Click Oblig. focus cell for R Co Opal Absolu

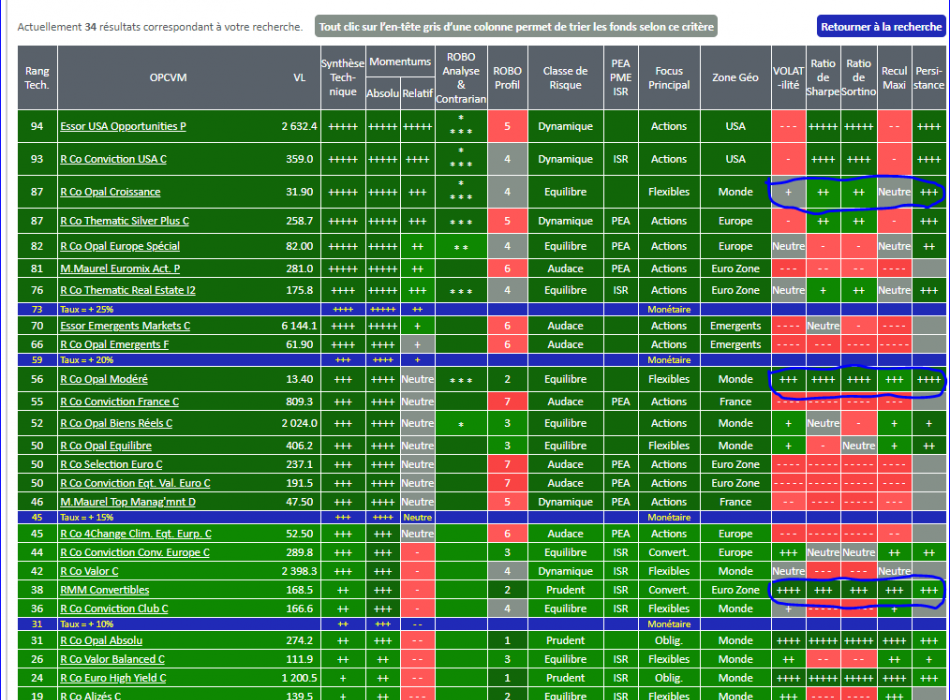tap(669, 640)
